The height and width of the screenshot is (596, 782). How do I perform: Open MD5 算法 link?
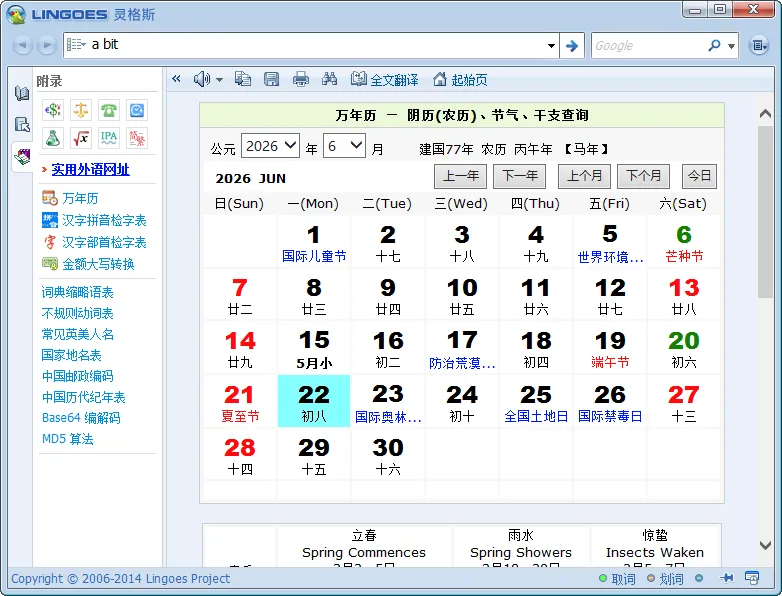pyautogui.click(x=67, y=439)
